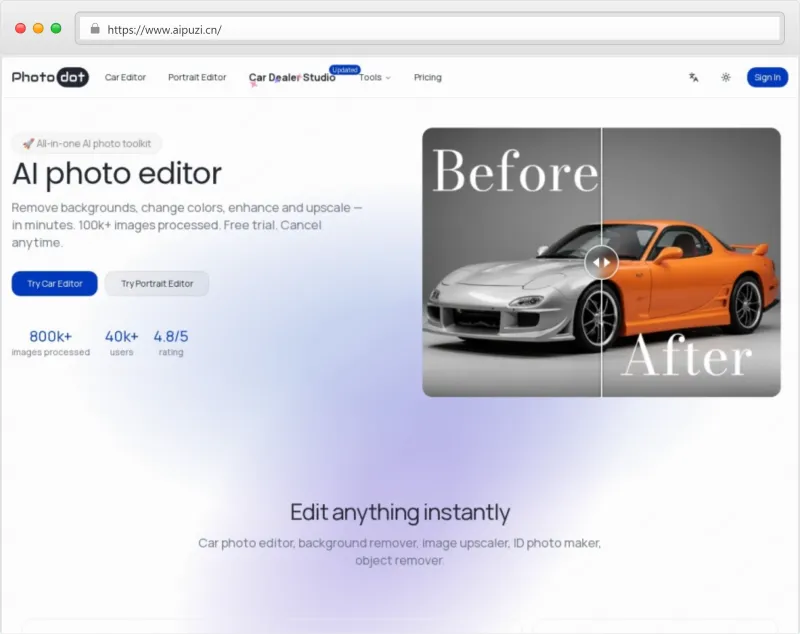
Task: Open the Photo dot logo home link
Action: (50, 78)
